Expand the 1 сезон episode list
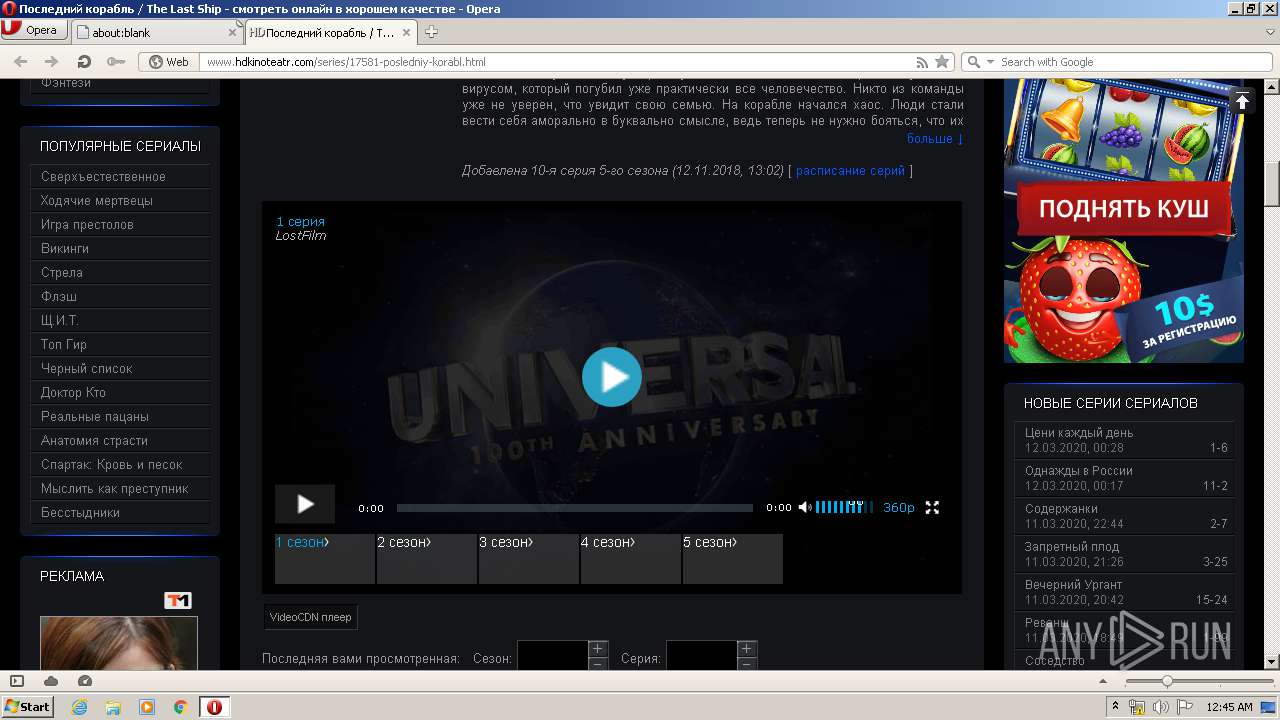Viewport: 1280px width, 720px height. [x=325, y=558]
